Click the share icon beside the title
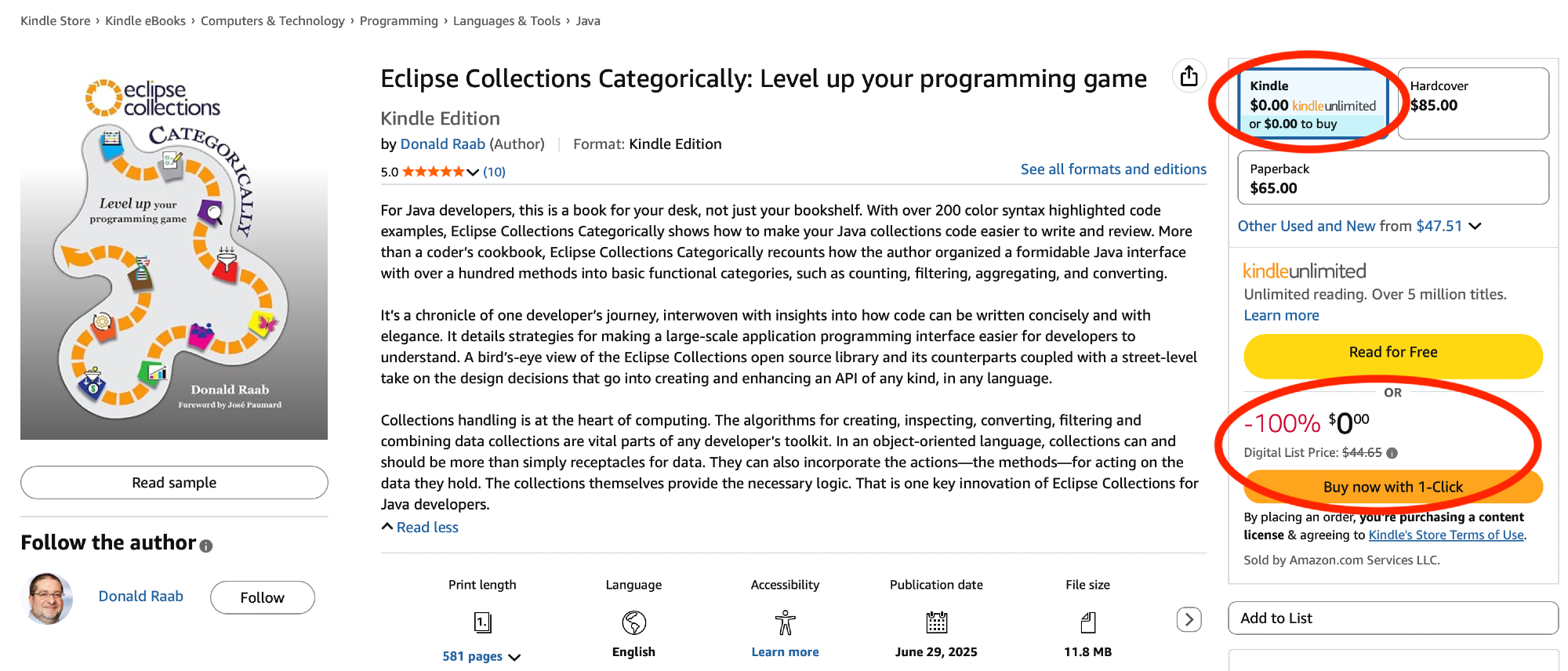Viewport: 1568px width, 671px height. (1189, 76)
